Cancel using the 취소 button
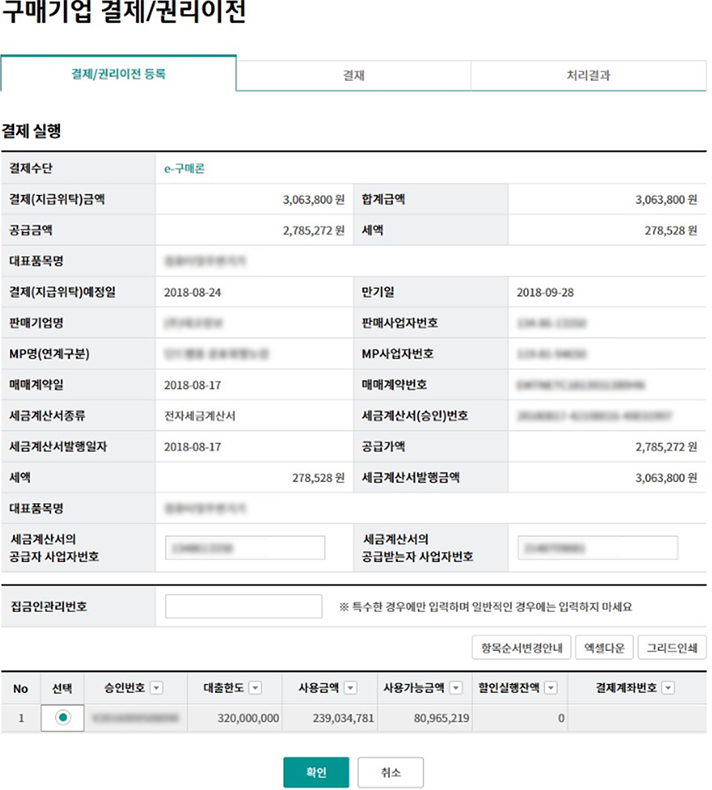The image size is (712, 790). [x=390, y=772]
